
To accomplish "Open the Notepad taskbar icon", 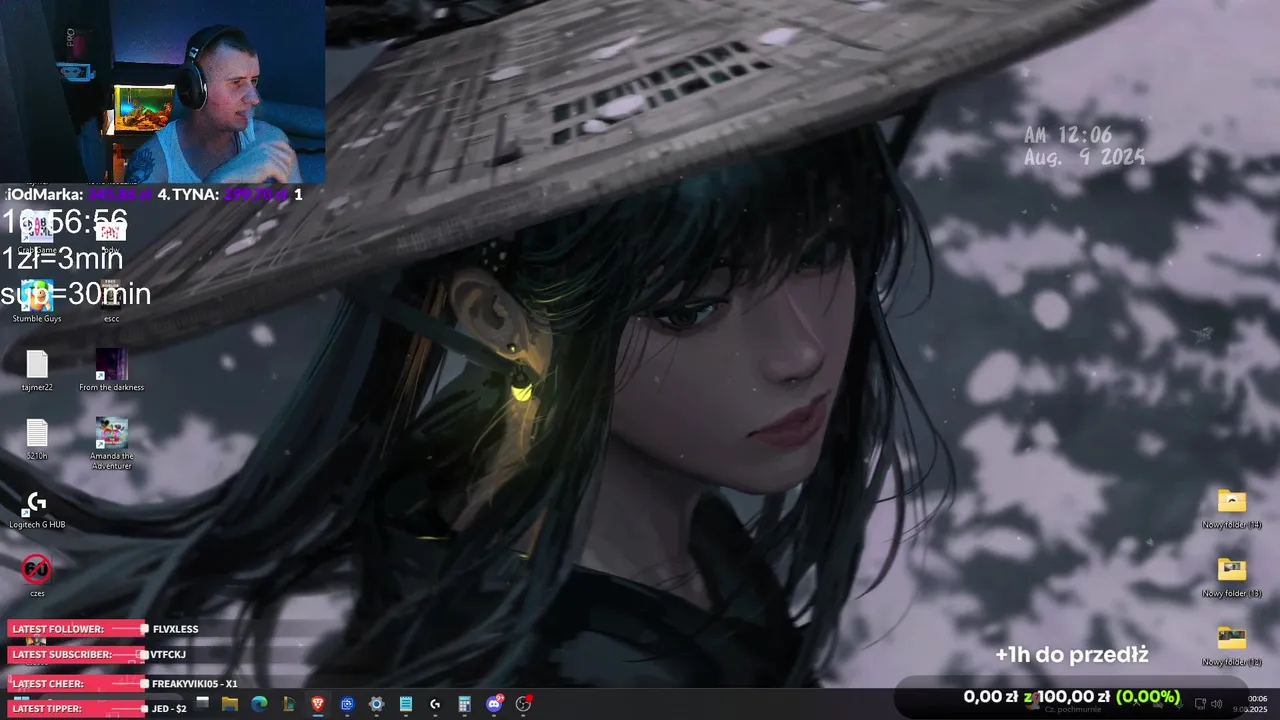I will [x=406, y=704].
